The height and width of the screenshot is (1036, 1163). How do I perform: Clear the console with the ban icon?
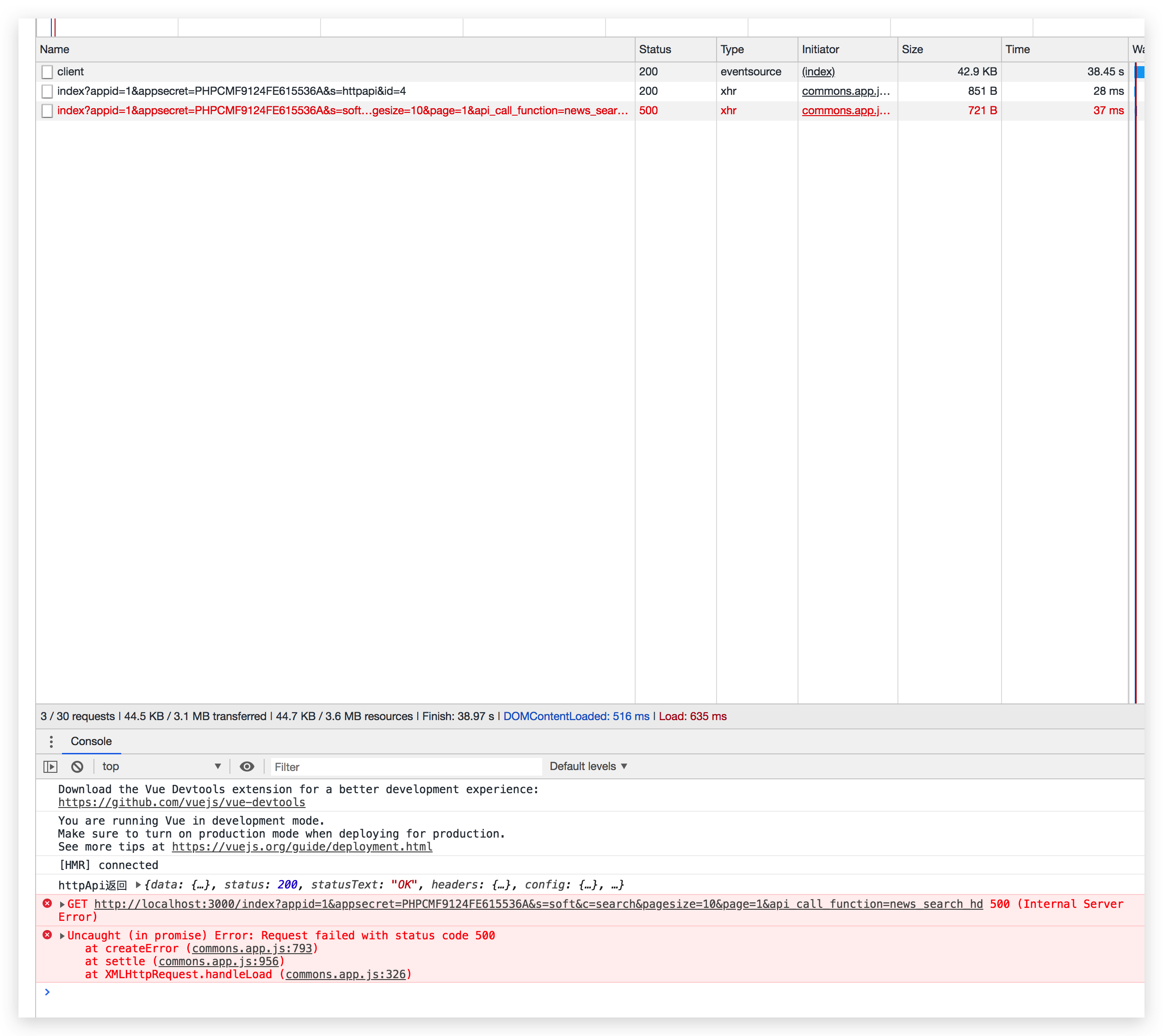77,767
